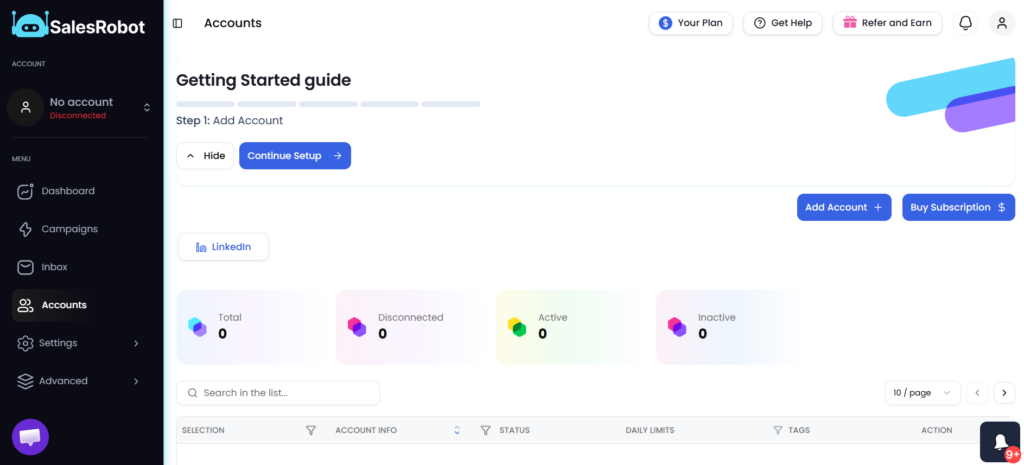
Task: Go to previous page arrow
Action: coord(977,393)
